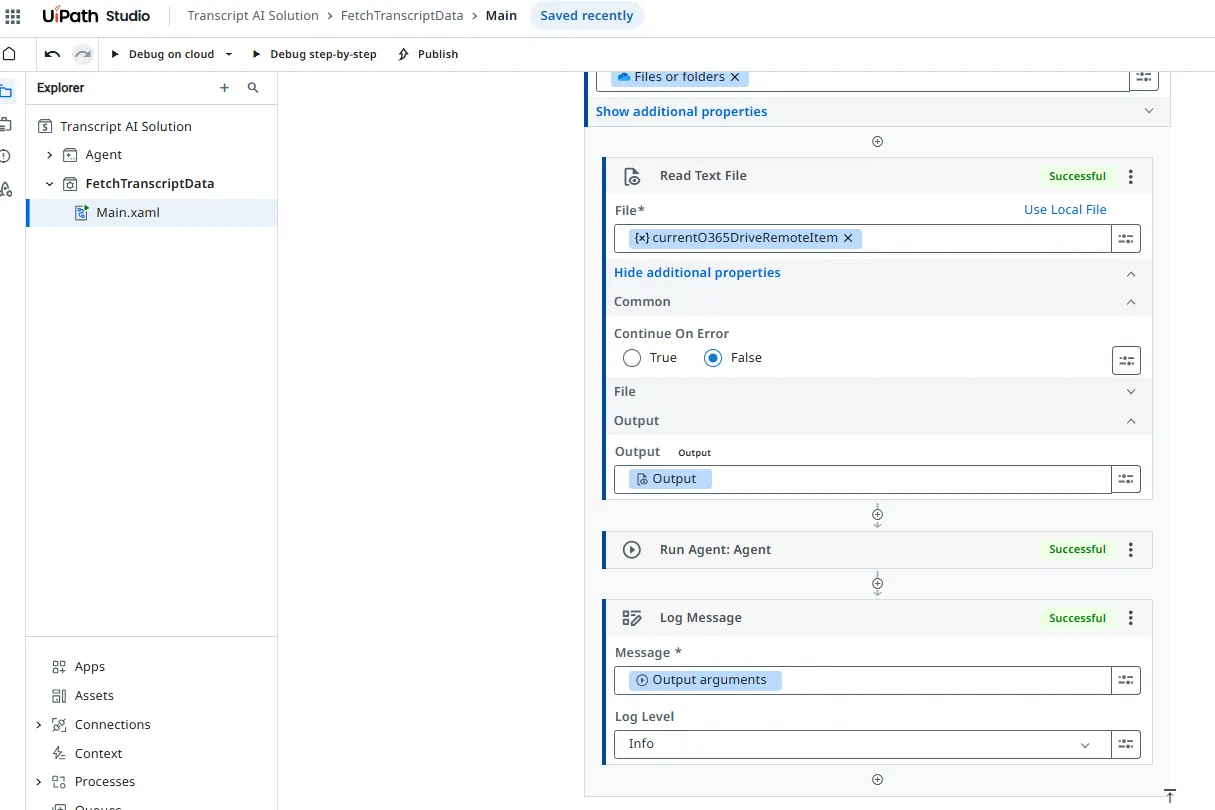Select the Run Agent: Agent activity
This screenshot has width=1215, height=810.
point(877,550)
